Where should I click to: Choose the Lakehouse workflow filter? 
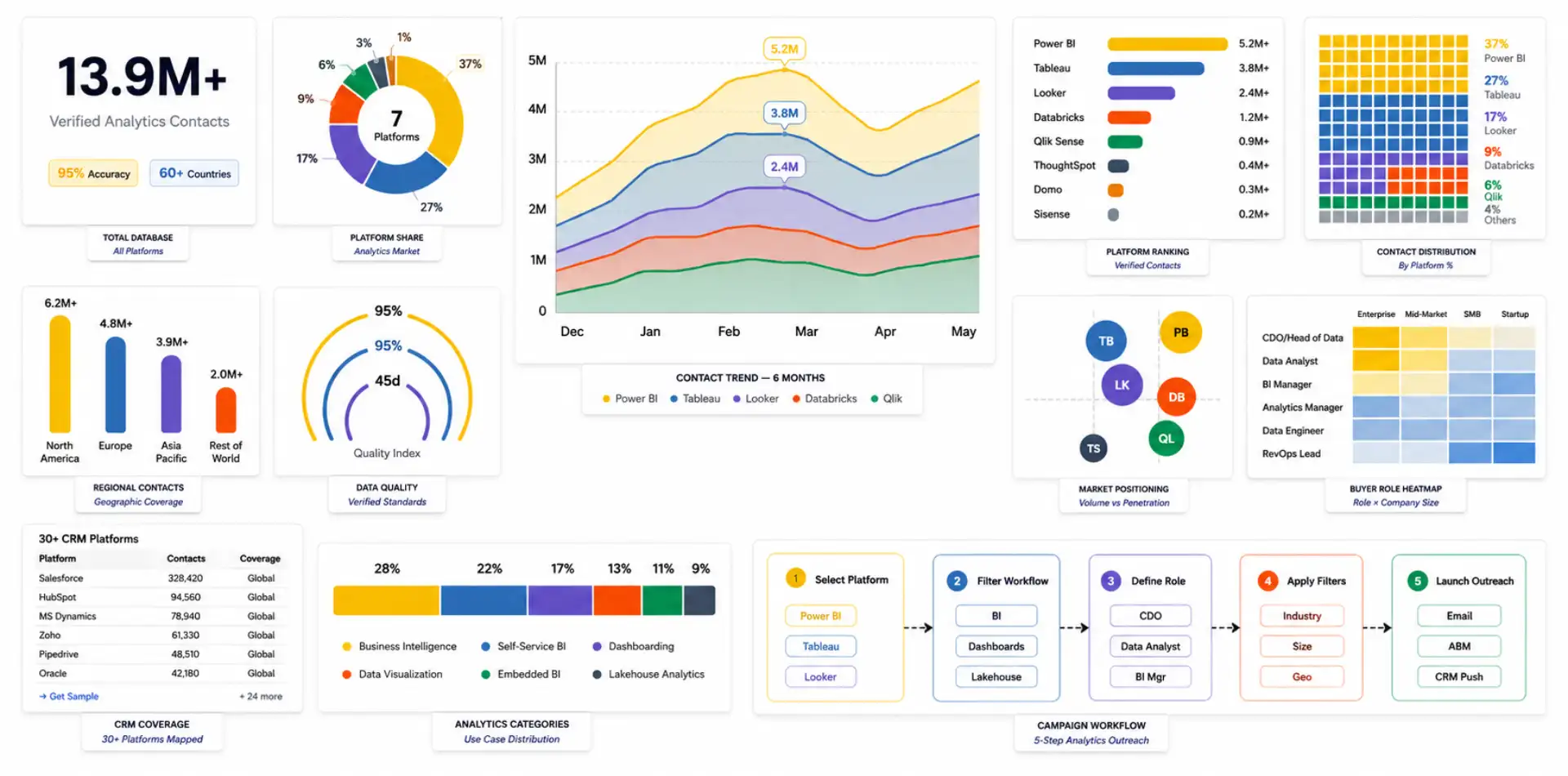coord(996,676)
